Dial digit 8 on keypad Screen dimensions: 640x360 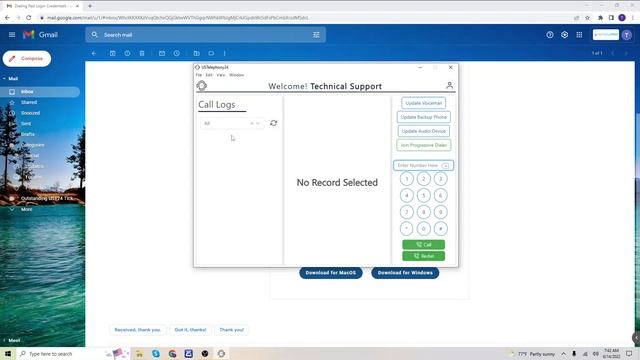[x=424, y=212]
